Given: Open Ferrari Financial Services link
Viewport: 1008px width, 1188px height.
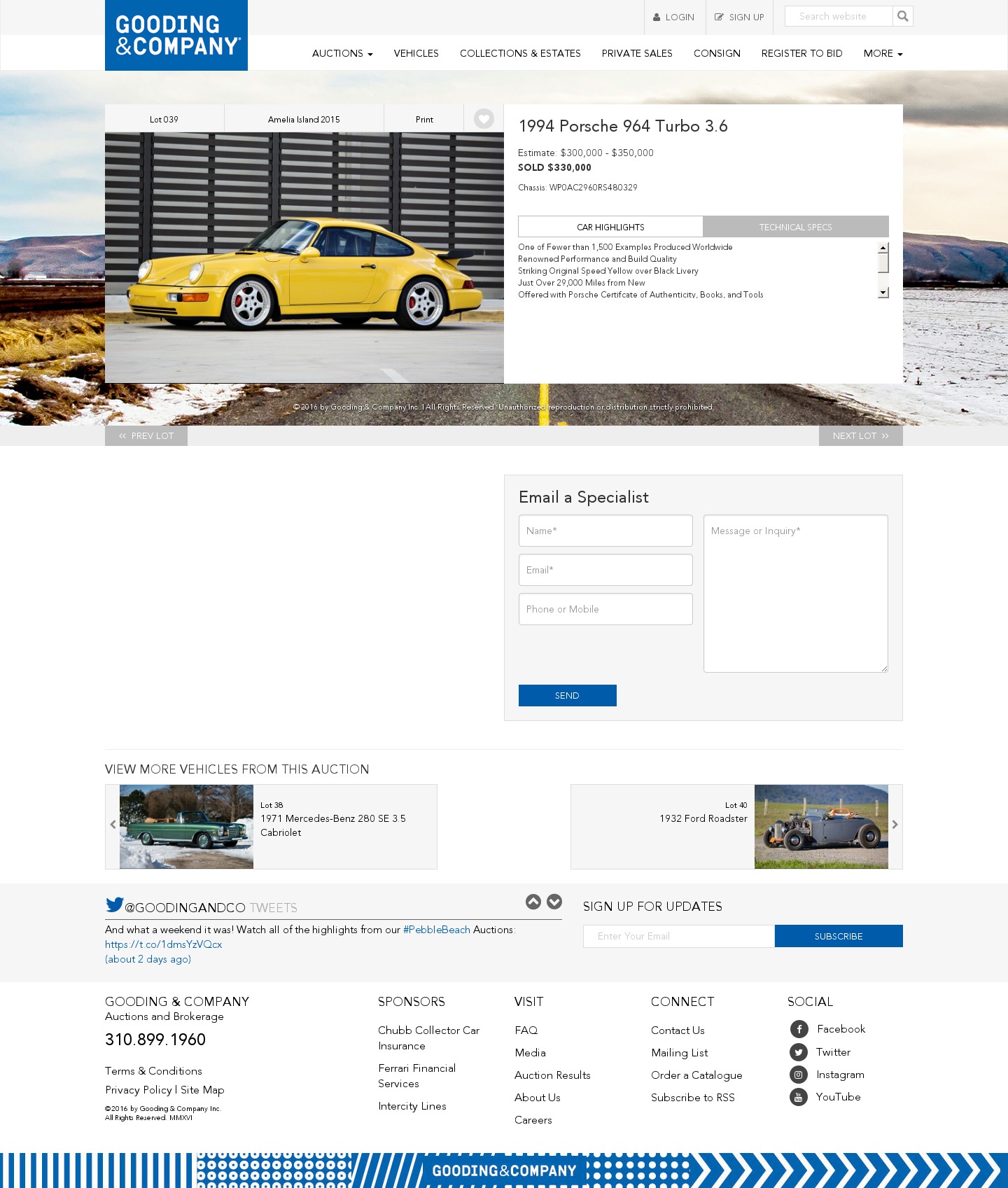Looking at the screenshot, I should click(x=416, y=1076).
